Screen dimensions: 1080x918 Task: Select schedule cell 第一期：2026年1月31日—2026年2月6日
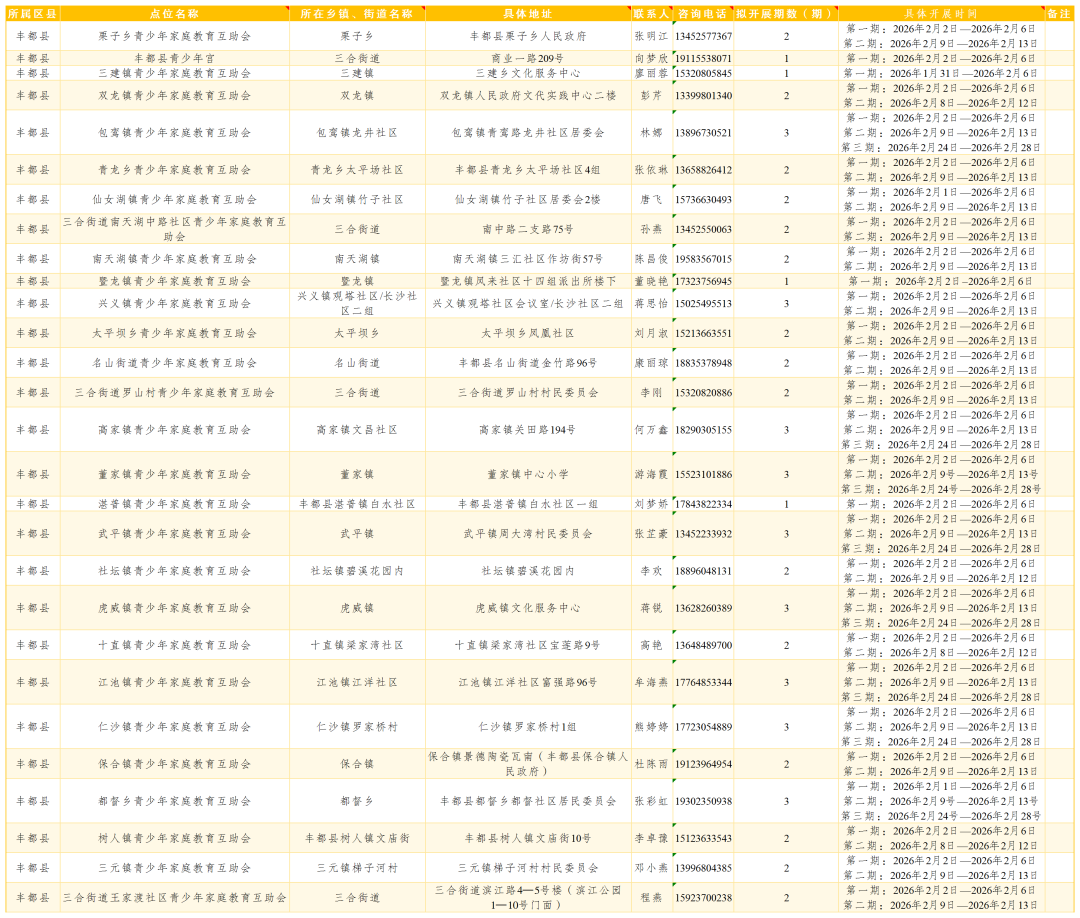point(941,73)
